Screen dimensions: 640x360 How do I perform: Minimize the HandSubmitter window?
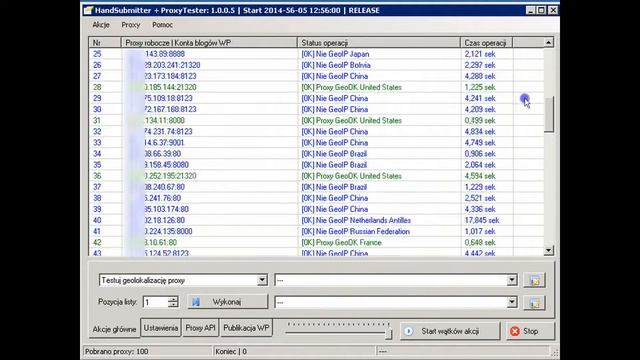pos(530,10)
